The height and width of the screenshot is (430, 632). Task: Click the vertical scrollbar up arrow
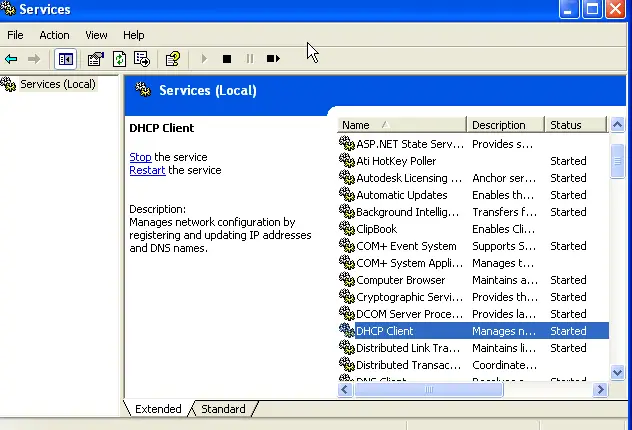coord(617,125)
